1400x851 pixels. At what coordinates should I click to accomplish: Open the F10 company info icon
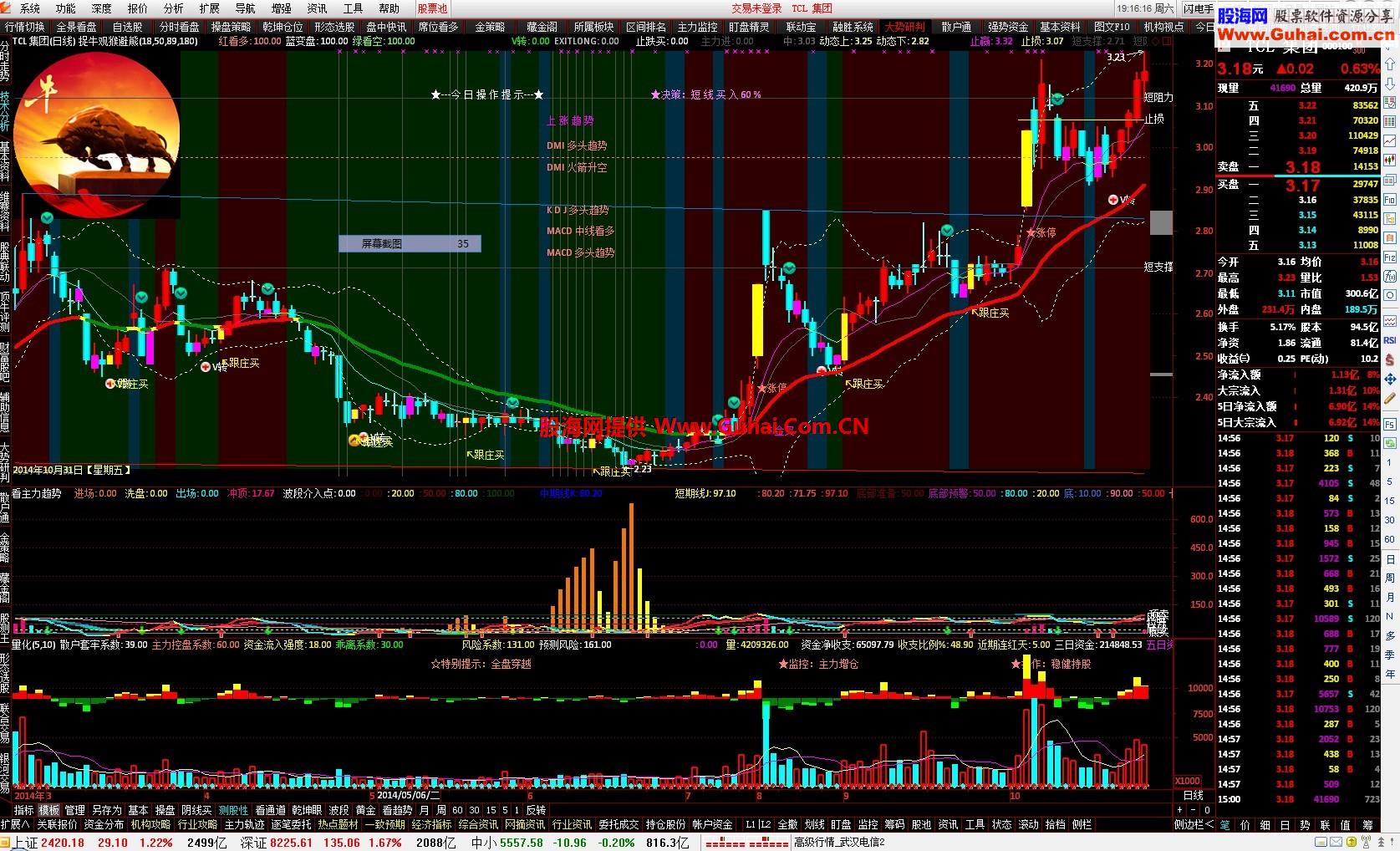pyautogui.click(x=1390, y=200)
